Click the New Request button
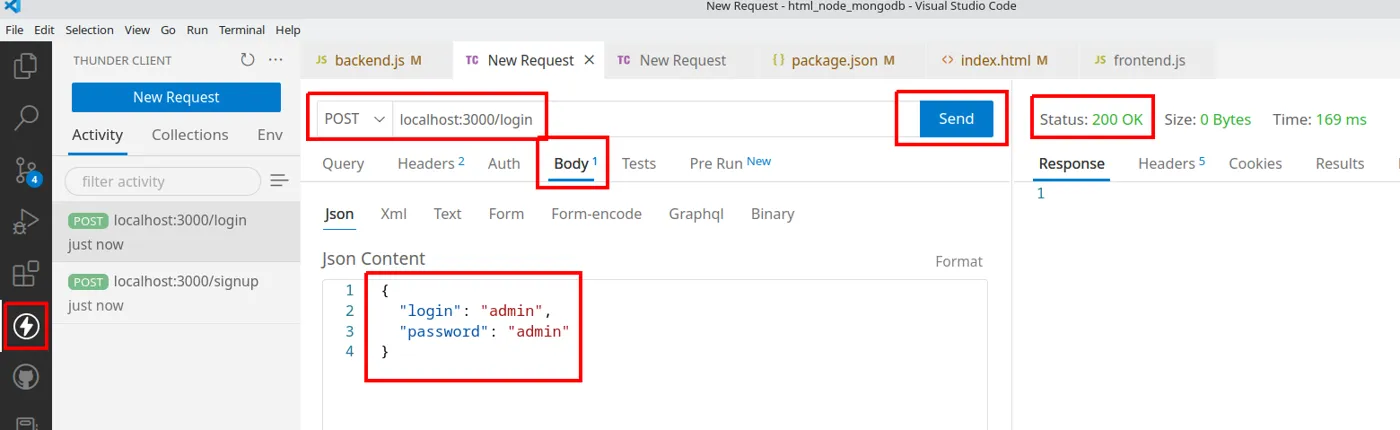1400x430 pixels. coord(176,97)
